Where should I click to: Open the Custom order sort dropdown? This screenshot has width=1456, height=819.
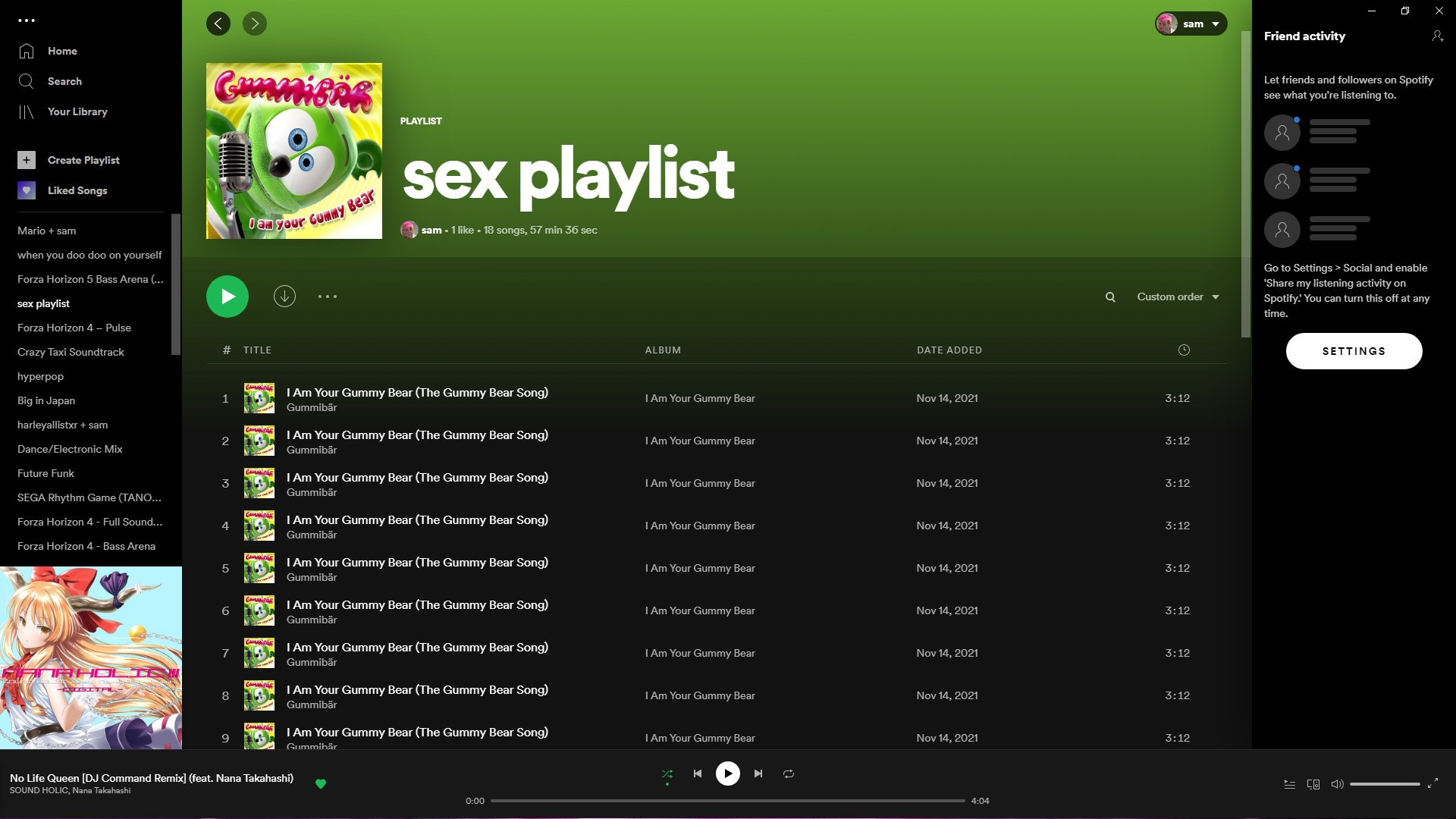point(1177,297)
